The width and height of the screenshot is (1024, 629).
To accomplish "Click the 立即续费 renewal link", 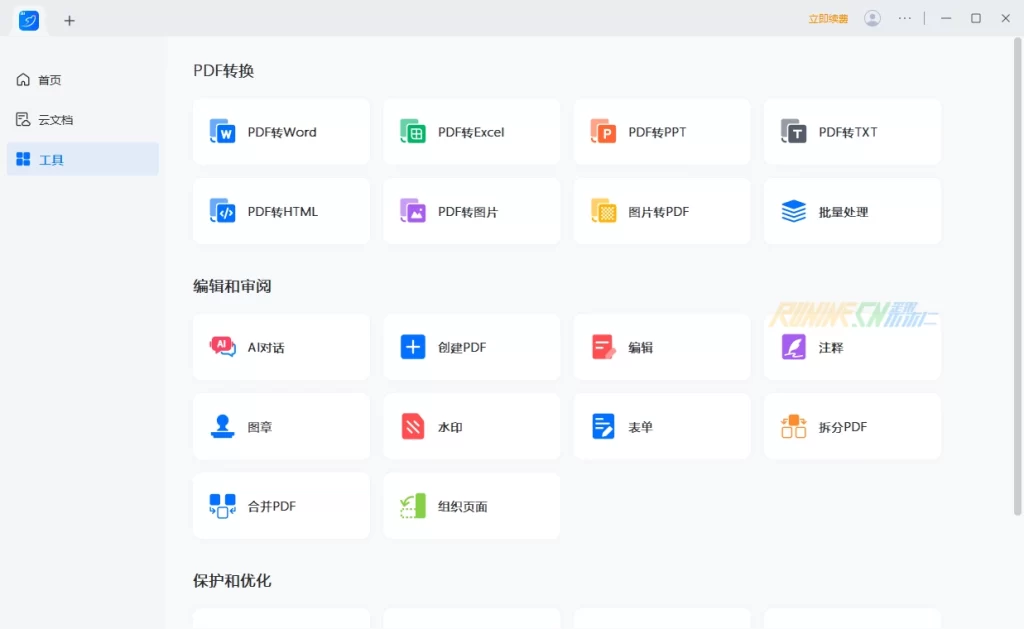I will coord(828,19).
